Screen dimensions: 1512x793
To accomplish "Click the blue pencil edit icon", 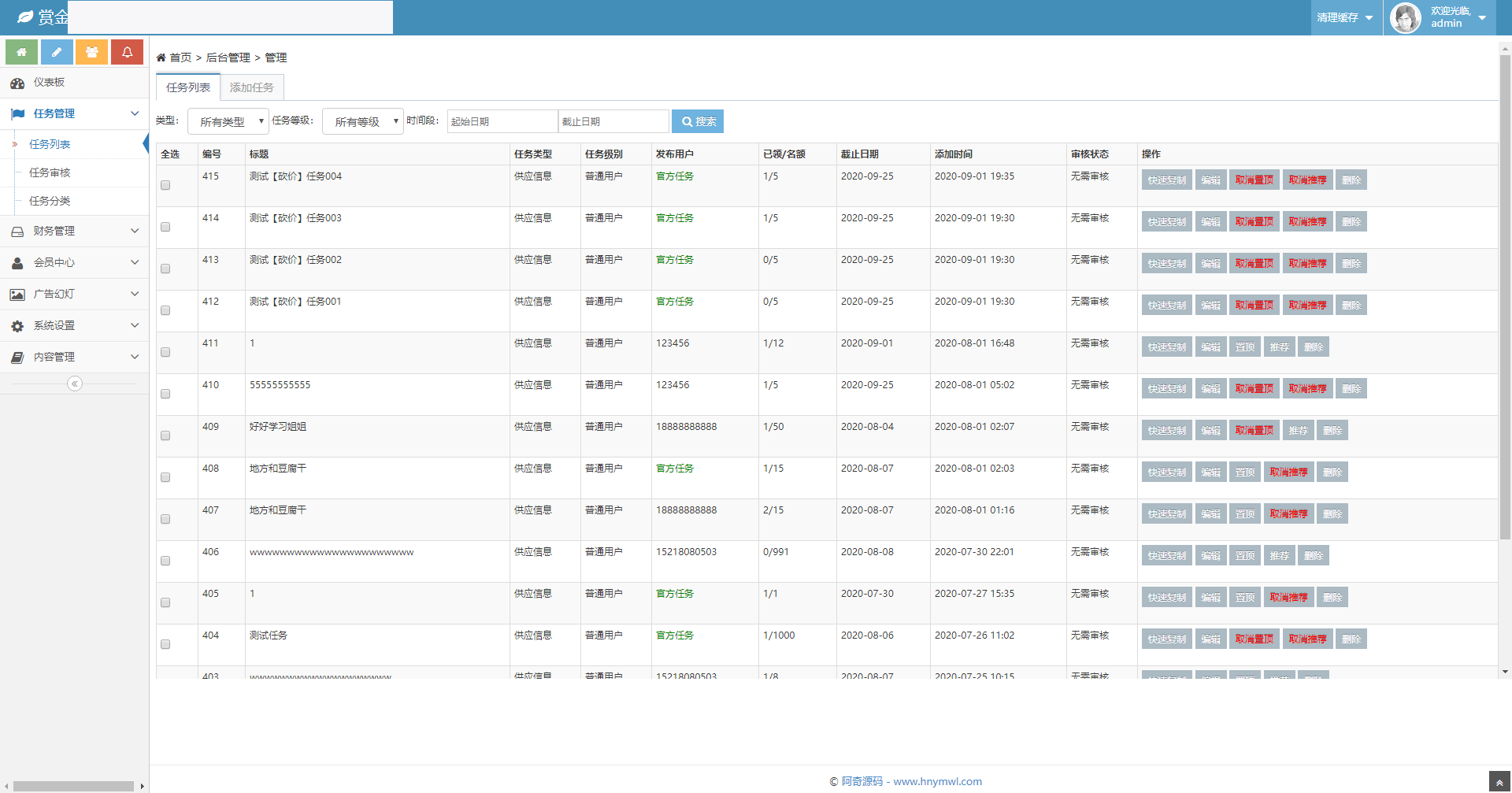I will 57,52.
